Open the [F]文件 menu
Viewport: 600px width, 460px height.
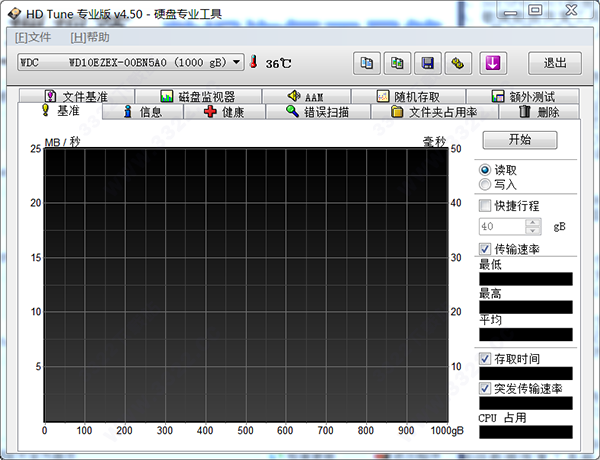[33, 37]
